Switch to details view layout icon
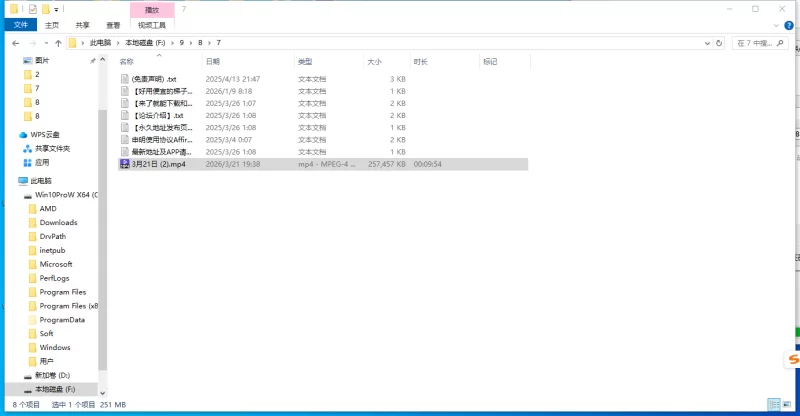 point(773,404)
